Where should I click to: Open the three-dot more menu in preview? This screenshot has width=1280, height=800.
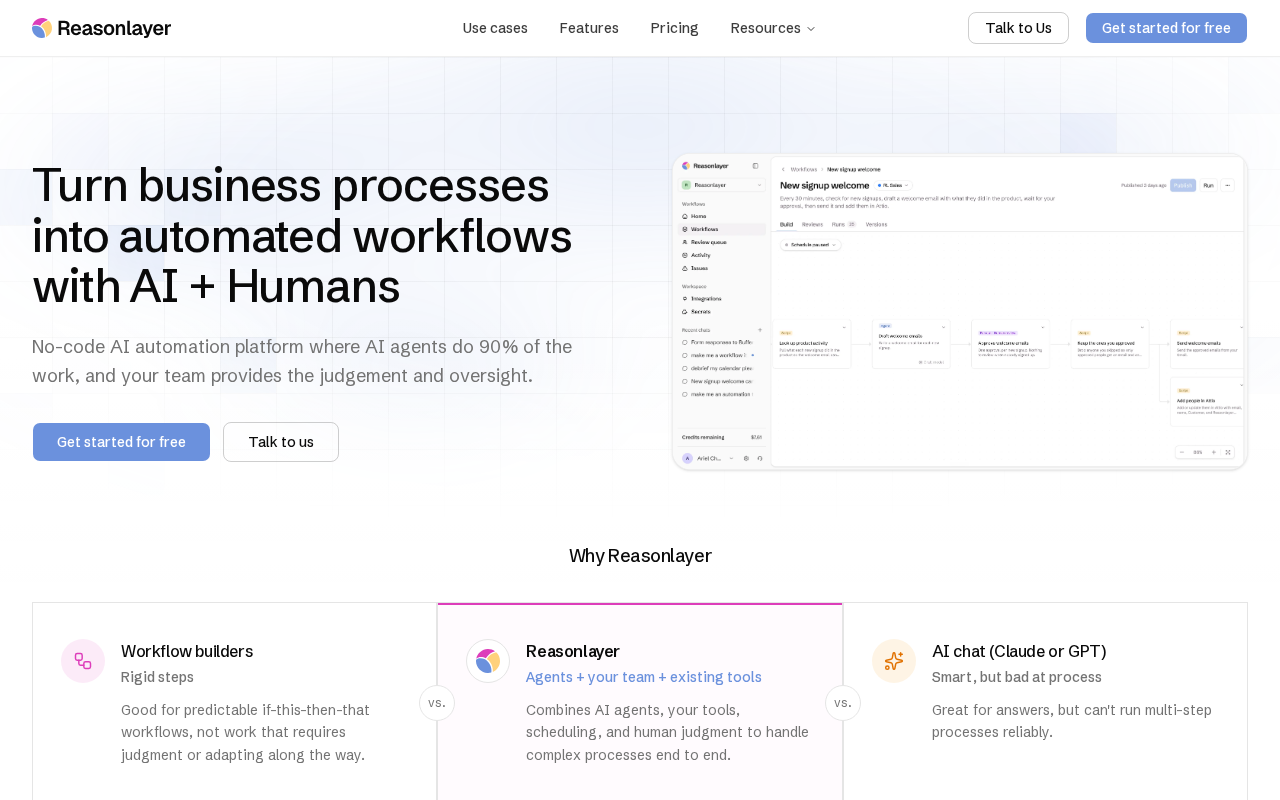point(1228,185)
